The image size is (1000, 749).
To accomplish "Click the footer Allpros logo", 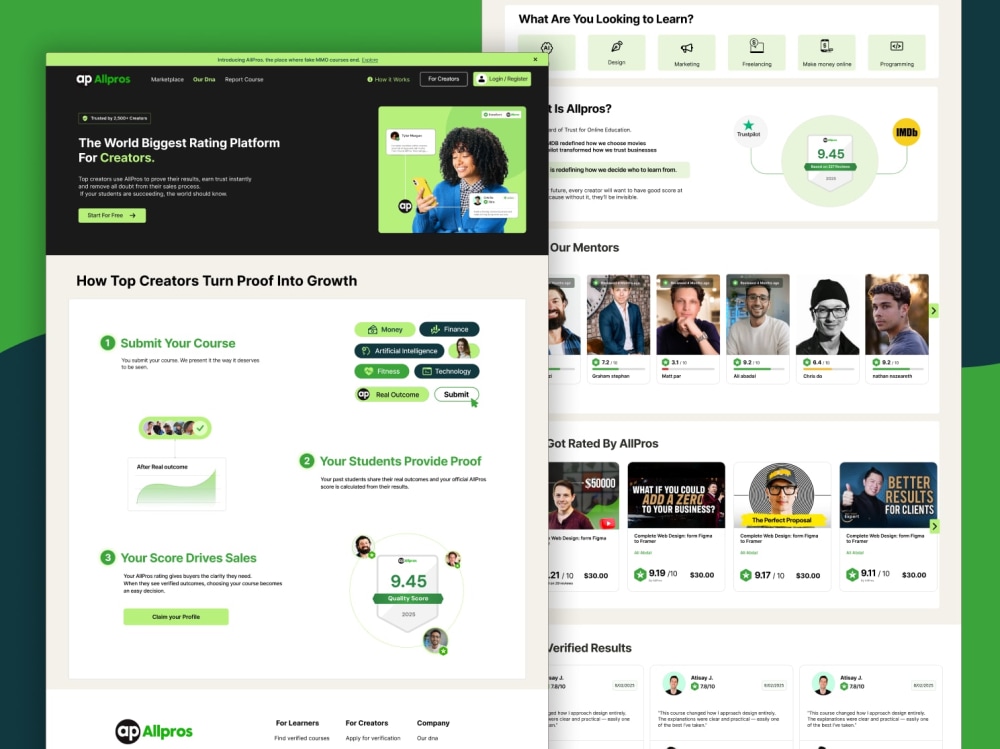I will click(x=154, y=731).
